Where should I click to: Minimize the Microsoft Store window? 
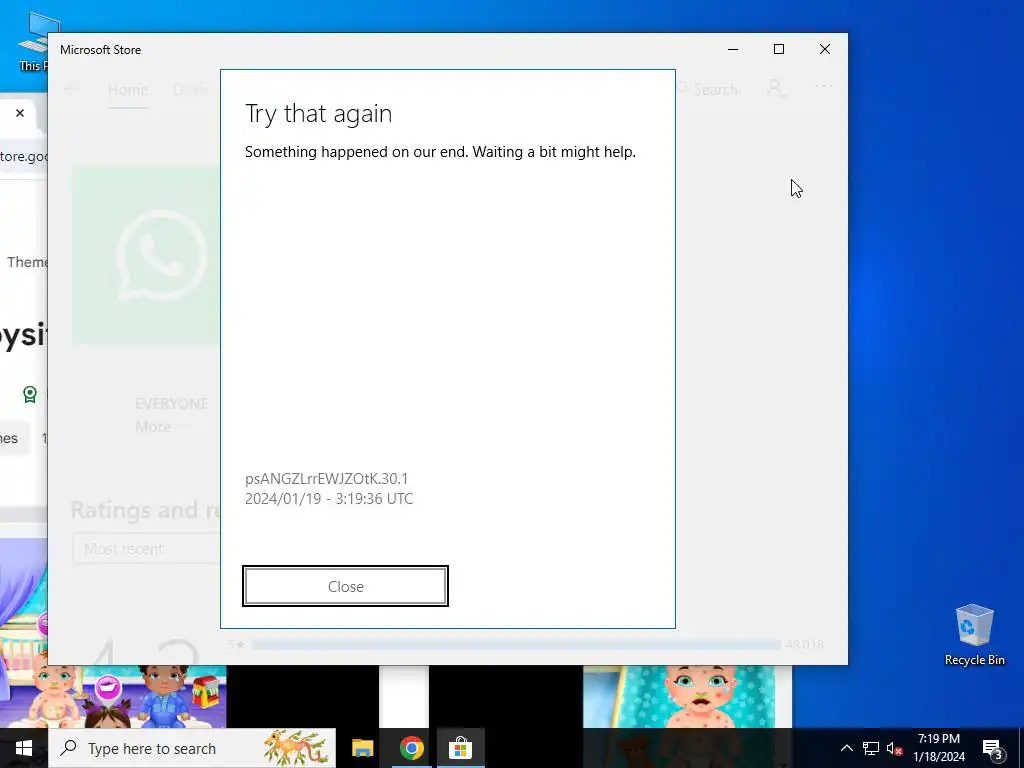733,50
